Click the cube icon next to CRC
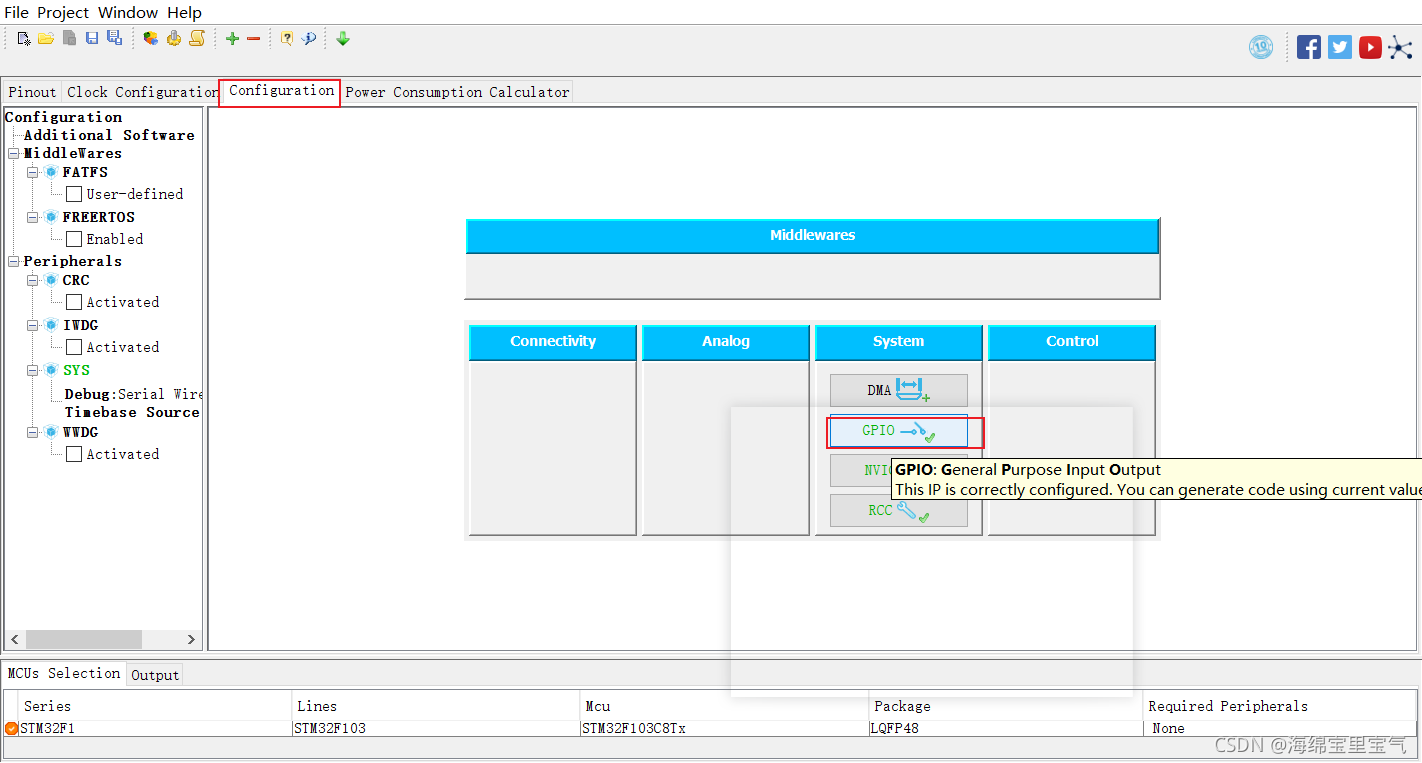 click(x=51, y=280)
